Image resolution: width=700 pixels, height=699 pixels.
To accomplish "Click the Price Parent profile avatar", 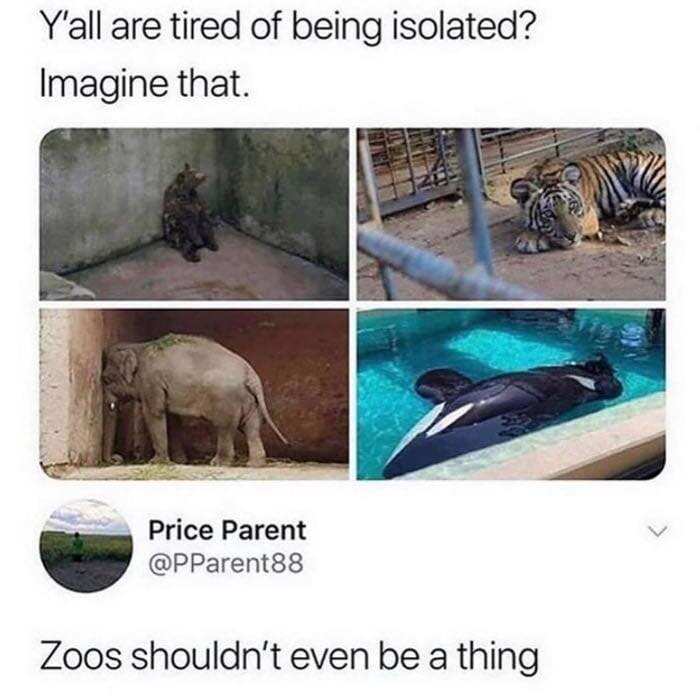I will click(x=86, y=546).
